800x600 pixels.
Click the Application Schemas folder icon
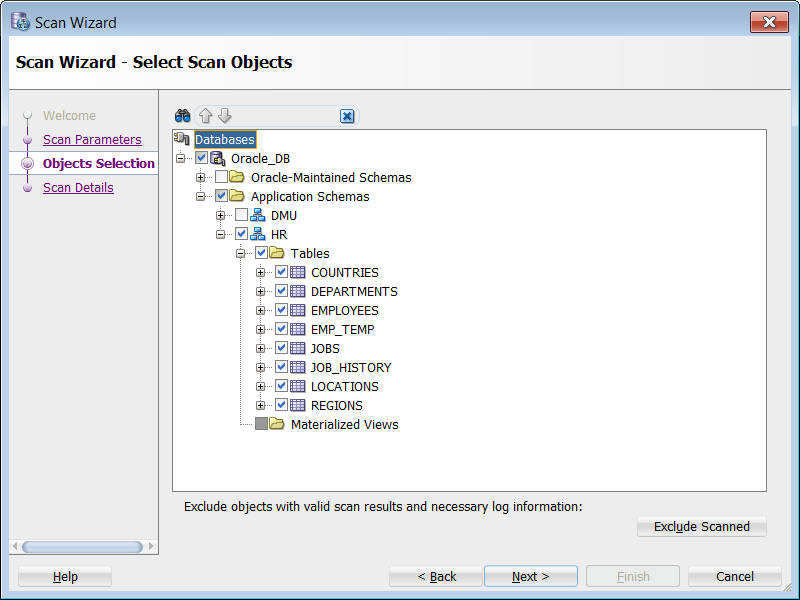click(237, 196)
